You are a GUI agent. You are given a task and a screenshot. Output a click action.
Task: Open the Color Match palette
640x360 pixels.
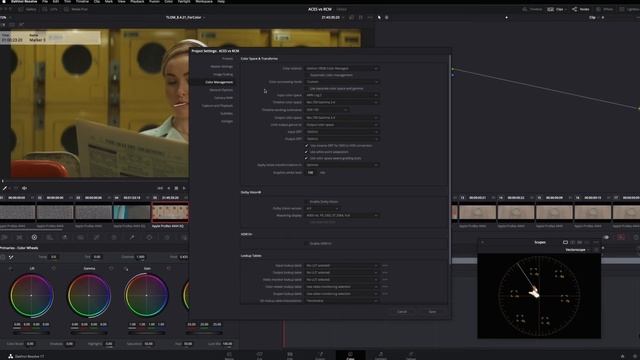coord(19,237)
